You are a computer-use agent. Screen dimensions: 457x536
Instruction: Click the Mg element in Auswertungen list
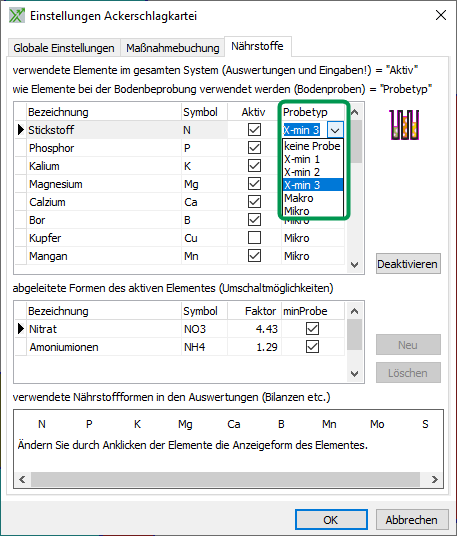[x=185, y=424]
